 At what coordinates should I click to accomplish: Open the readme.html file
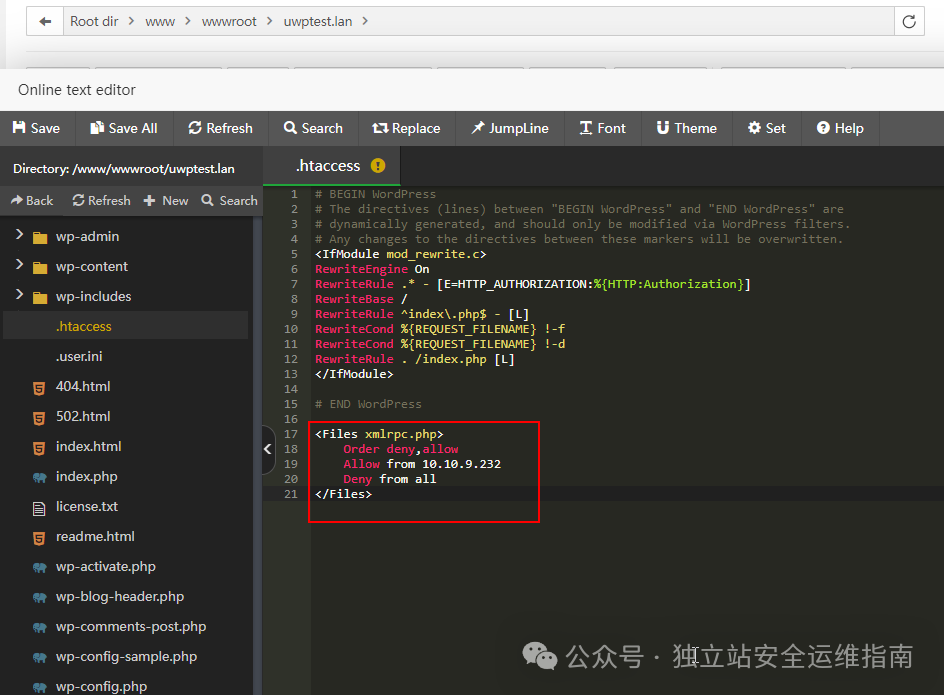click(95, 537)
